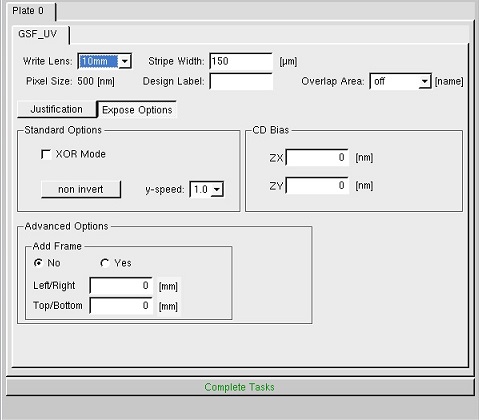Select the Yes radio button for Add Frame
Image resolution: width=479 pixels, height=420 pixels.
(105, 263)
